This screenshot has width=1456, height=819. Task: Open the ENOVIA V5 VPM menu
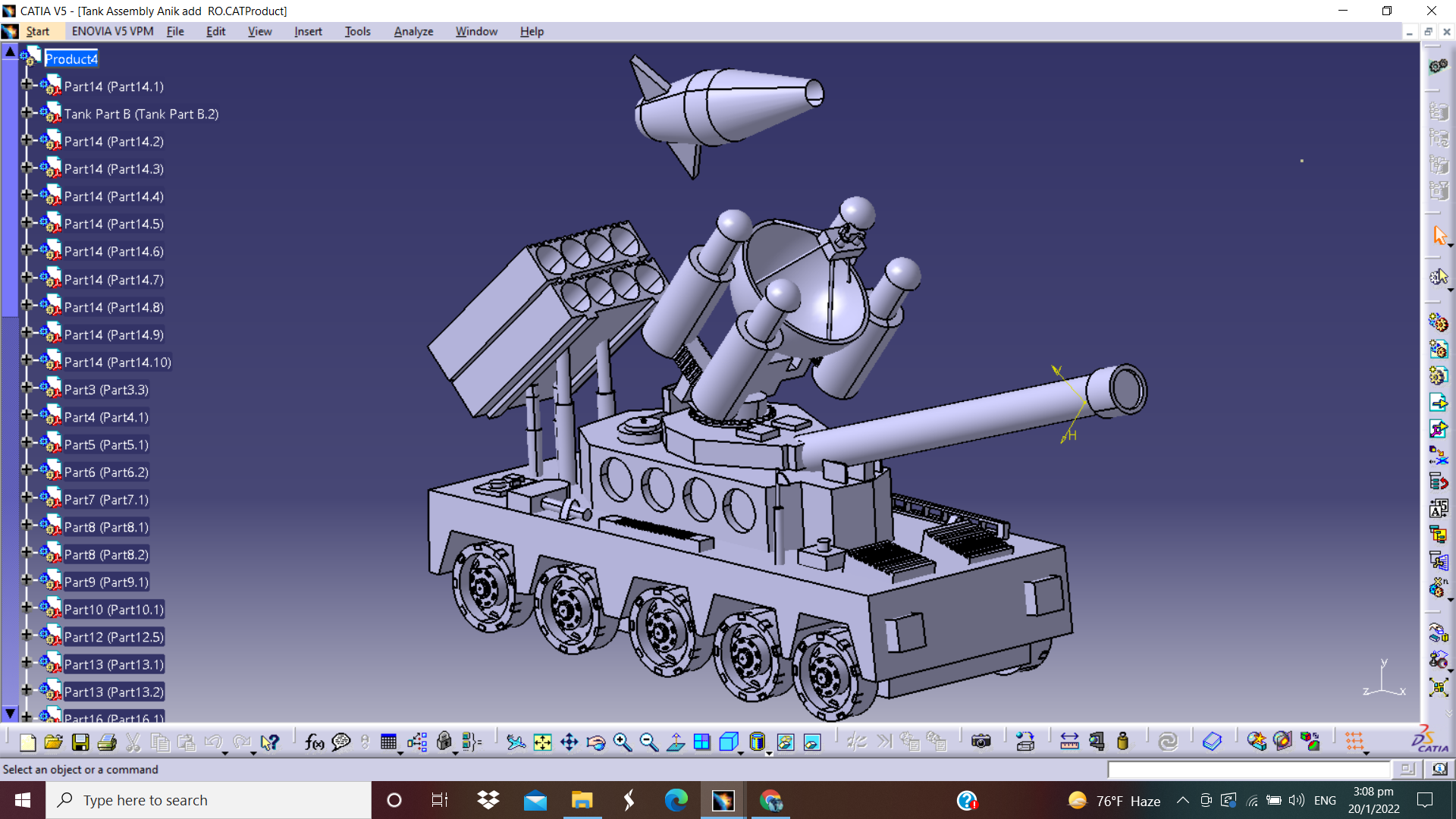(112, 31)
